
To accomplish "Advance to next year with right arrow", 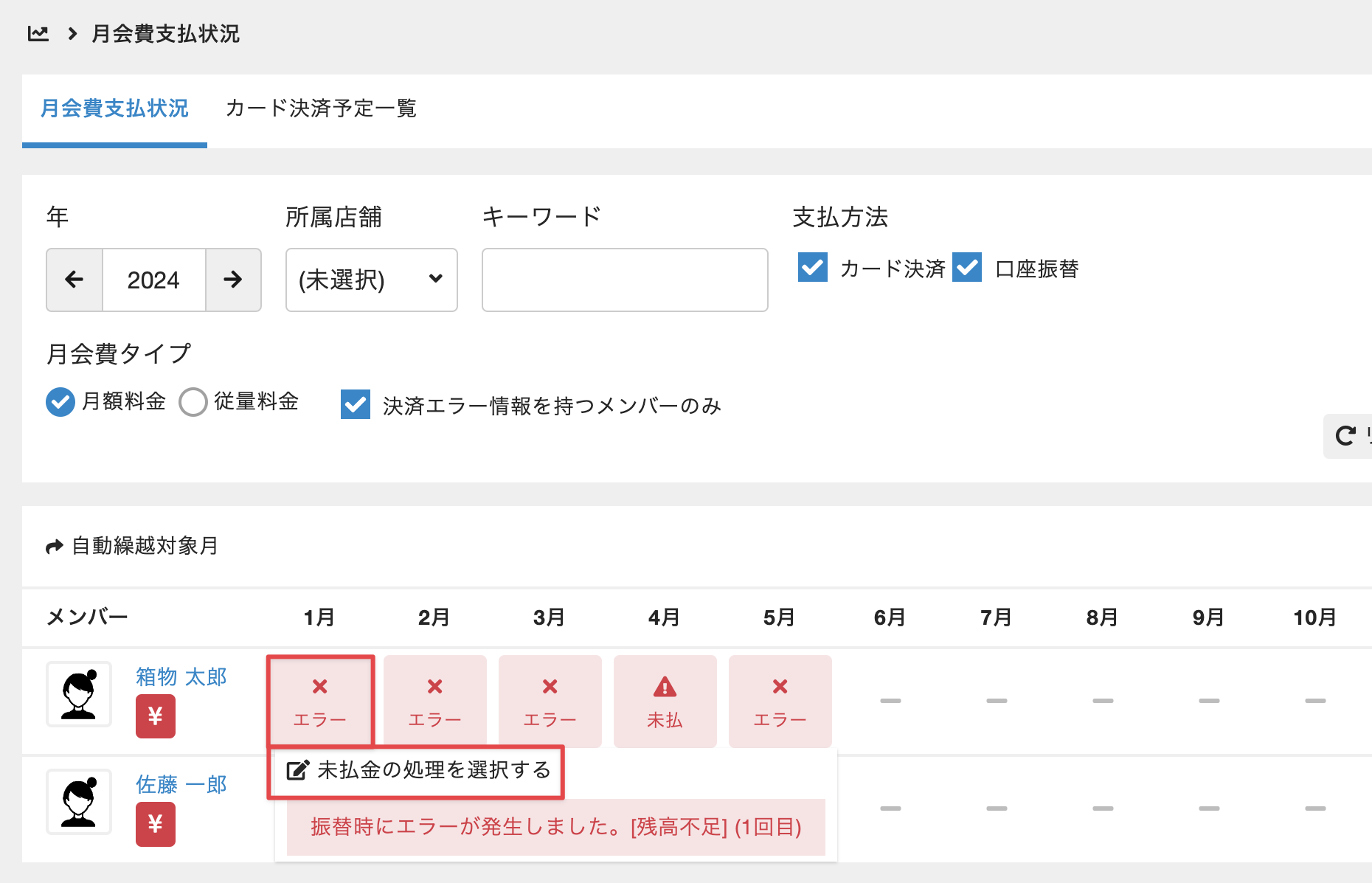I will [x=233, y=280].
